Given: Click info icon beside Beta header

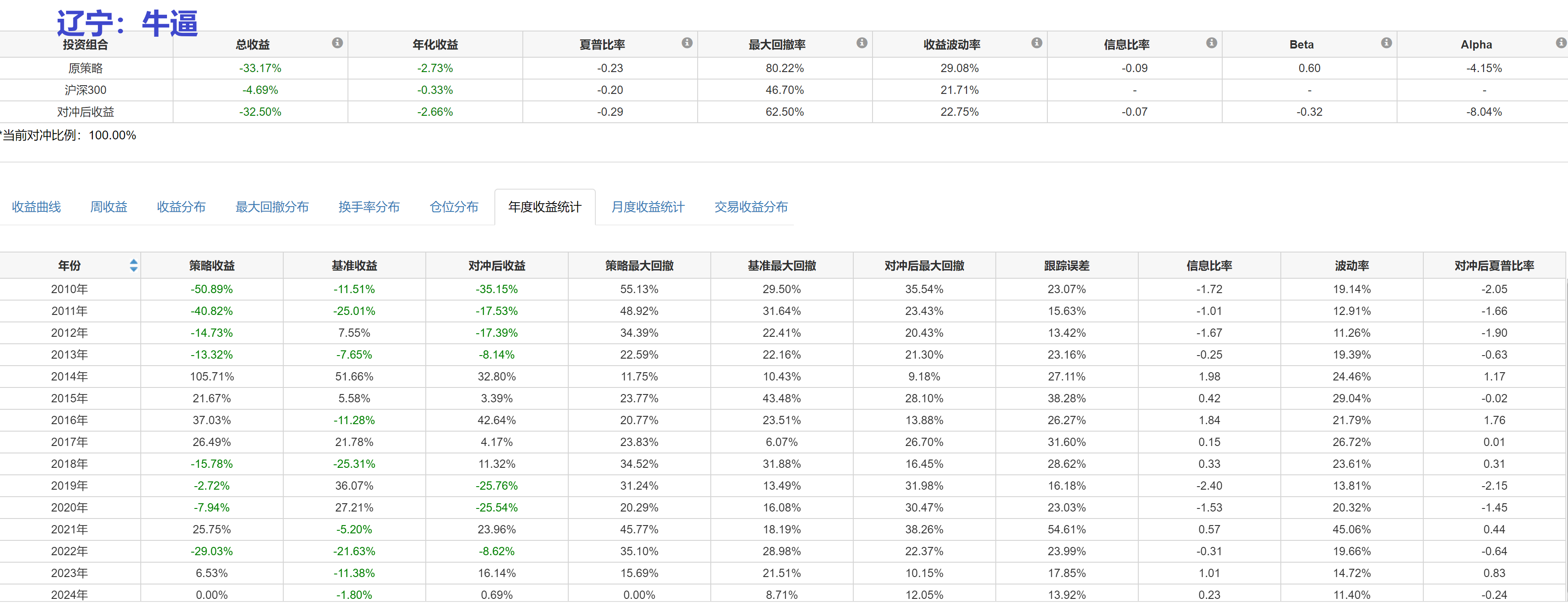Looking at the screenshot, I should 1386,43.
